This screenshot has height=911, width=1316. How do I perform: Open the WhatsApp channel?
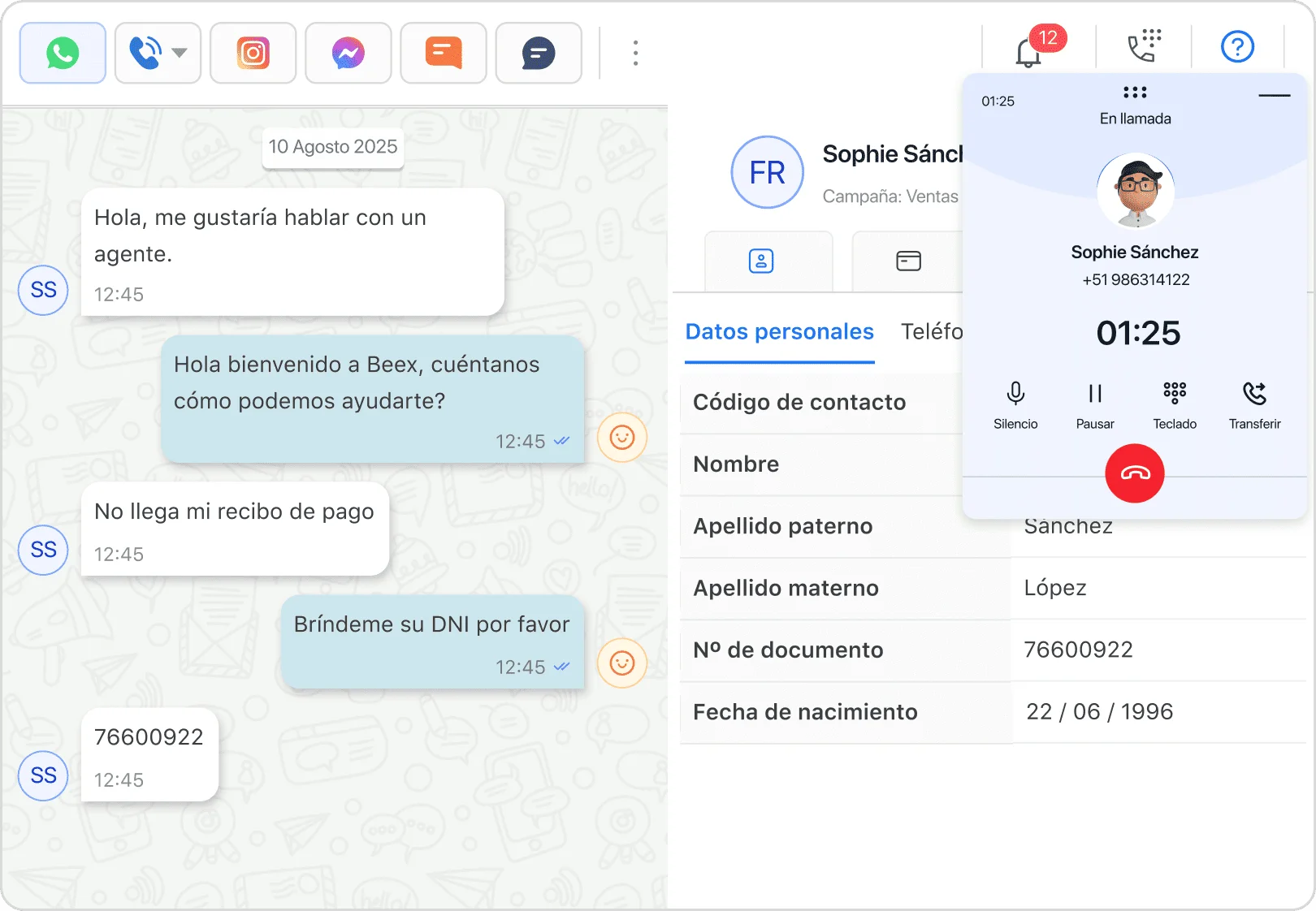[x=63, y=54]
